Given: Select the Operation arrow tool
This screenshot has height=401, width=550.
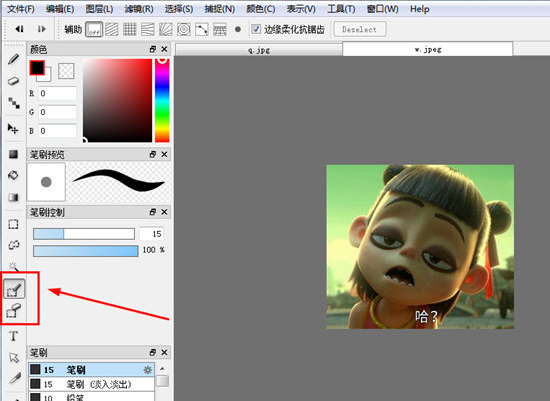Looking at the screenshot, I should pos(13,357).
